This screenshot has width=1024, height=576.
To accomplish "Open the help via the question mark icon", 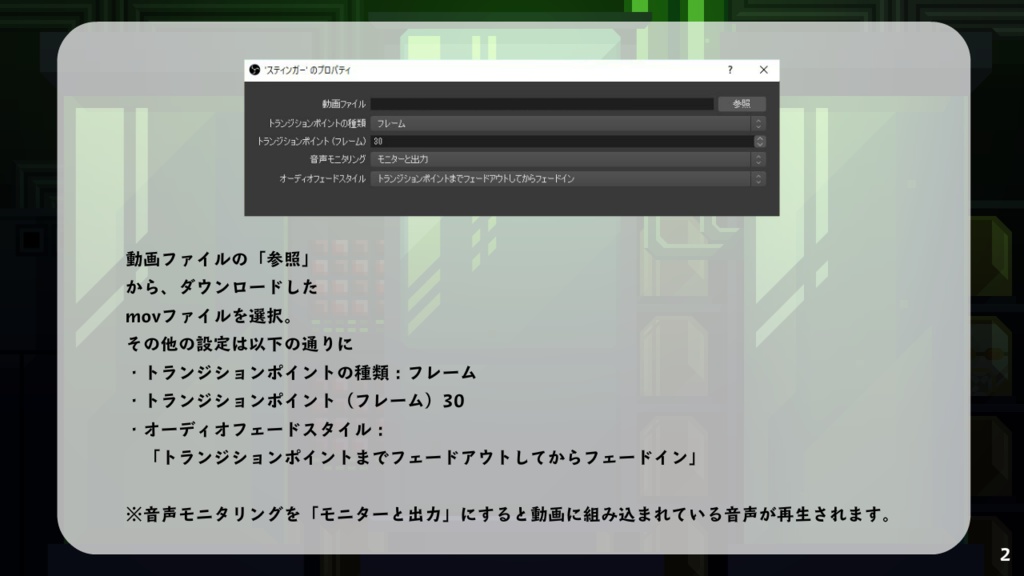I will (729, 70).
